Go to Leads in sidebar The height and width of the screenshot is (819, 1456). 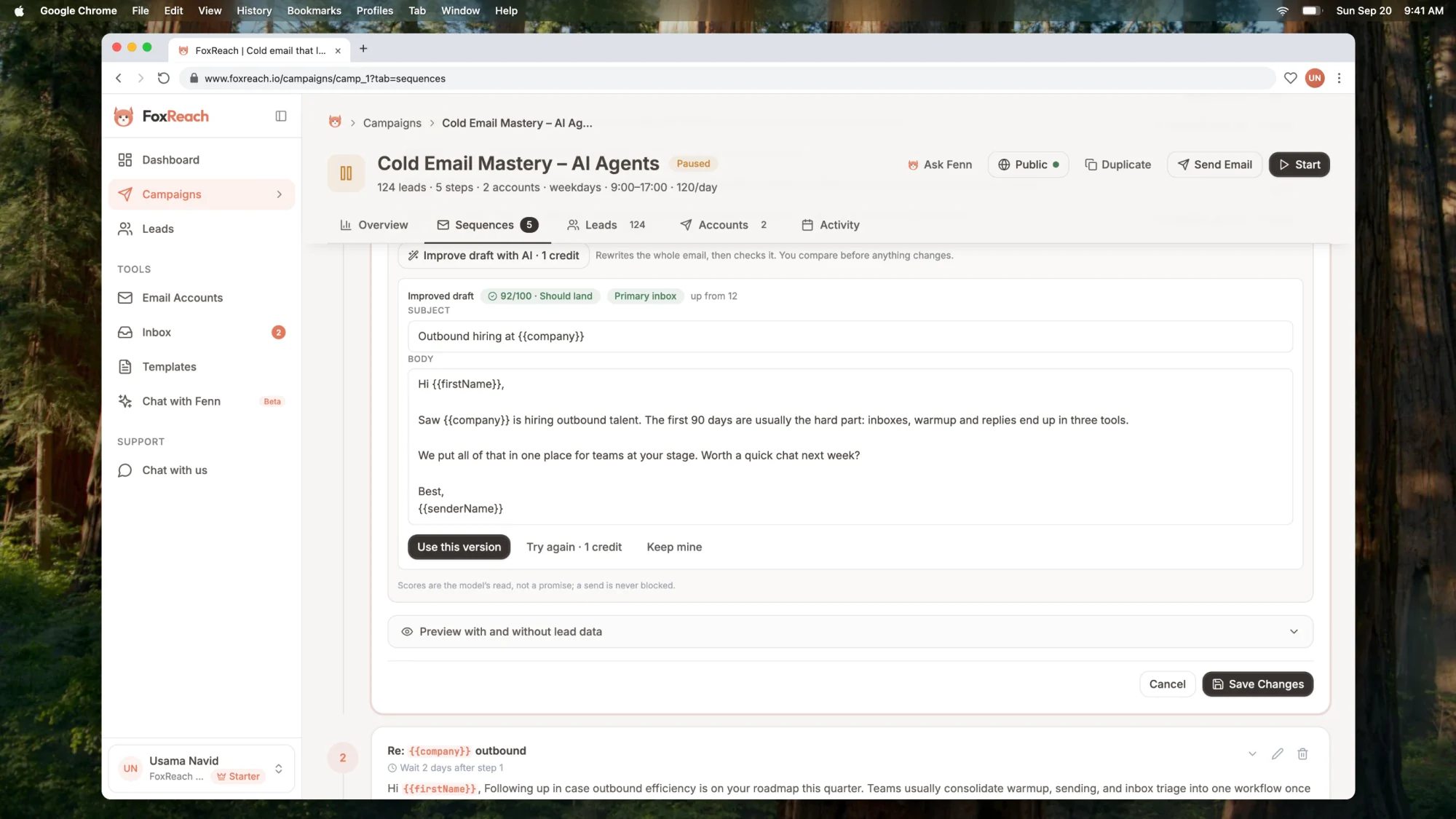coord(201,229)
